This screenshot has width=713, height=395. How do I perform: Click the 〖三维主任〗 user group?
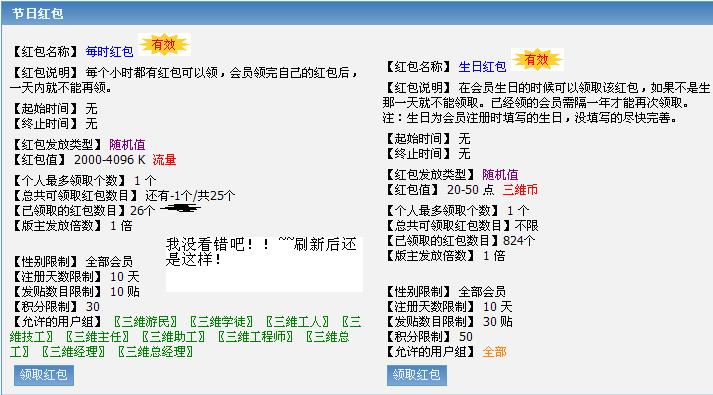[97, 337]
